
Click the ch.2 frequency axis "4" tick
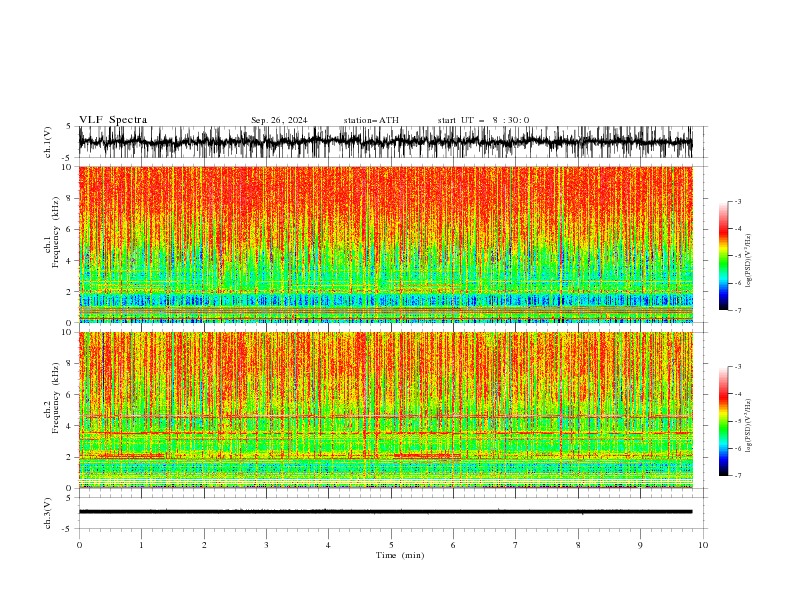(x=69, y=426)
